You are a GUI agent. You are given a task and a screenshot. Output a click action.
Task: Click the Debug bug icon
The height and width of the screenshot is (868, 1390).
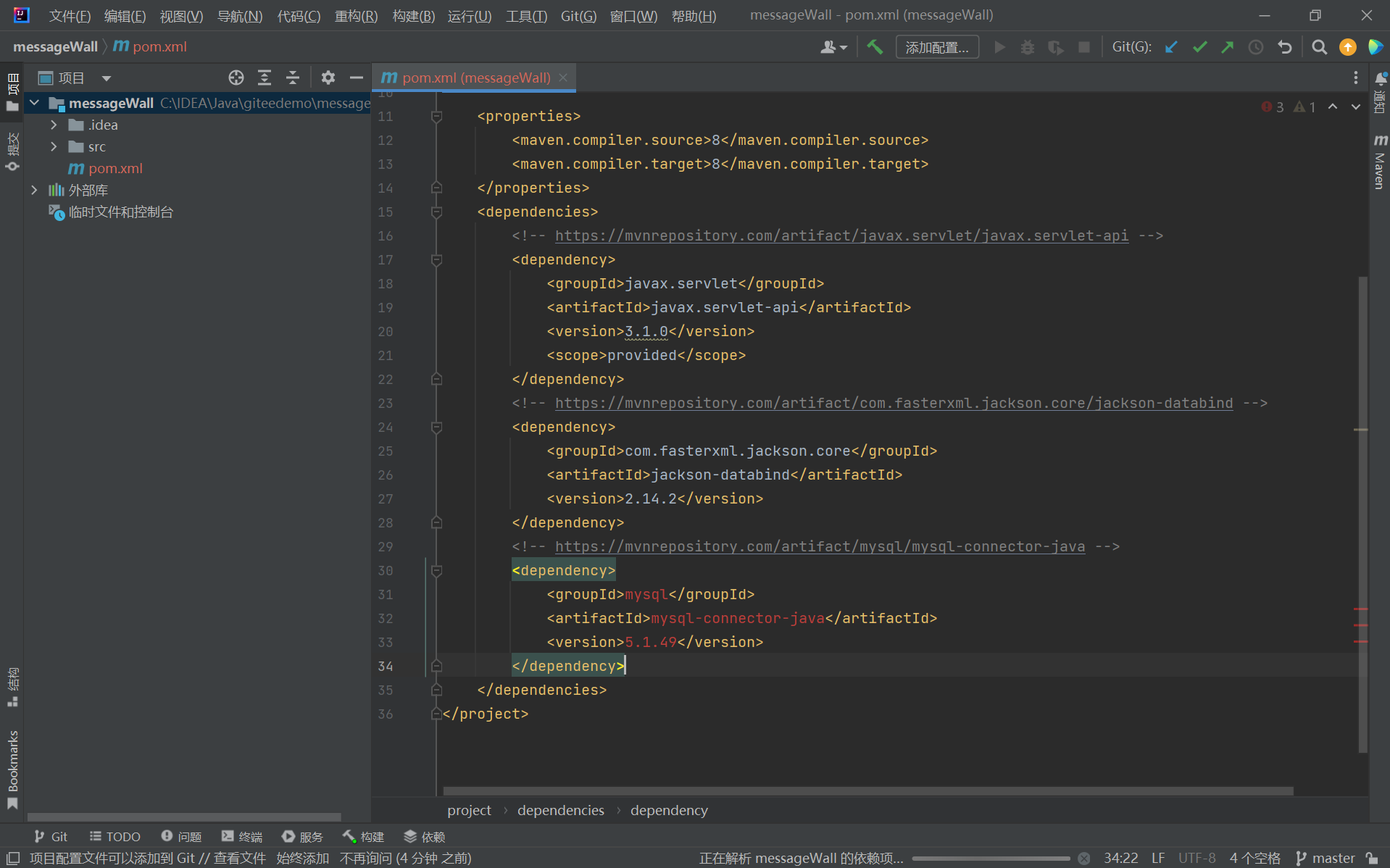click(x=1028, y=47)
